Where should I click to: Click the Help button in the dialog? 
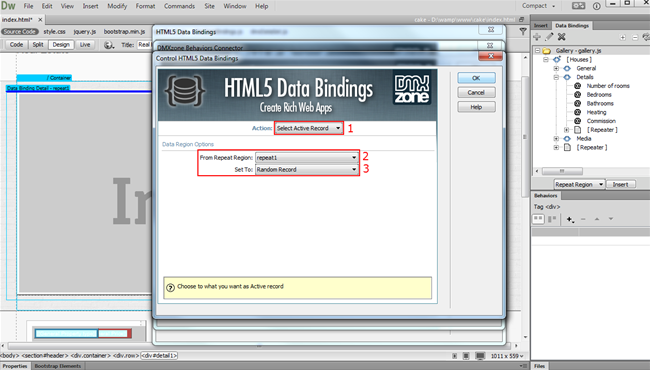(476, 107)
